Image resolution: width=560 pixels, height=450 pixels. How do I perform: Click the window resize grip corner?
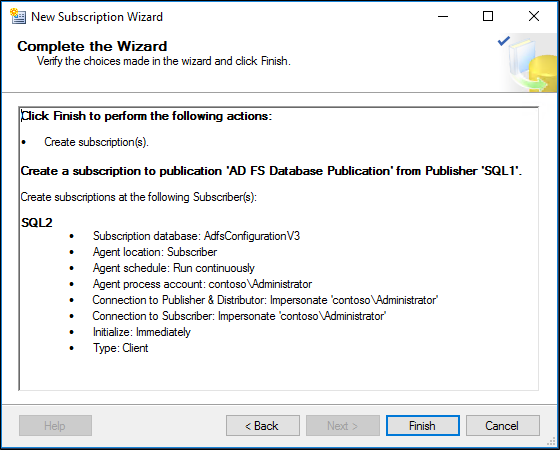(552, 442)
